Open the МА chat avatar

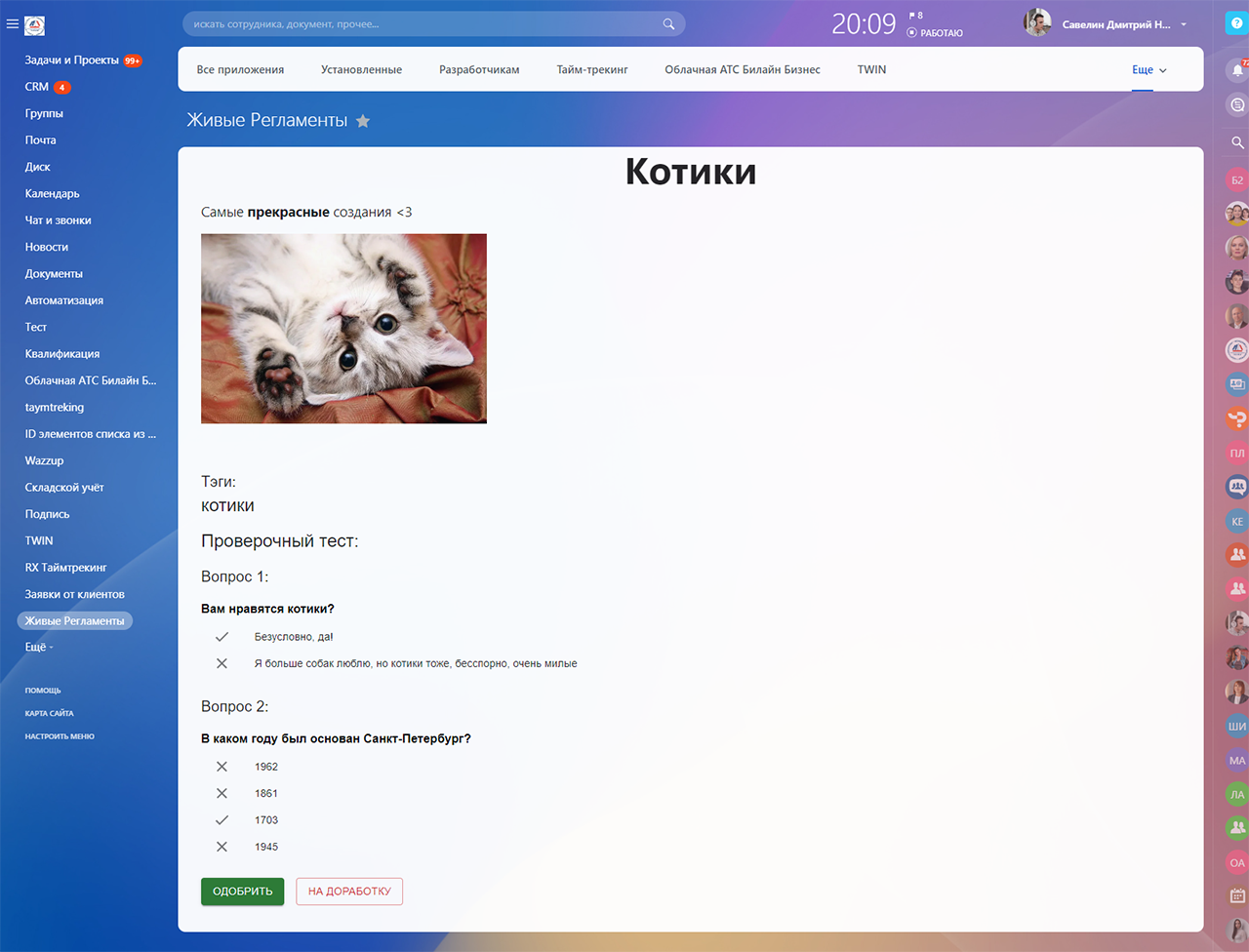point(1237,760)
